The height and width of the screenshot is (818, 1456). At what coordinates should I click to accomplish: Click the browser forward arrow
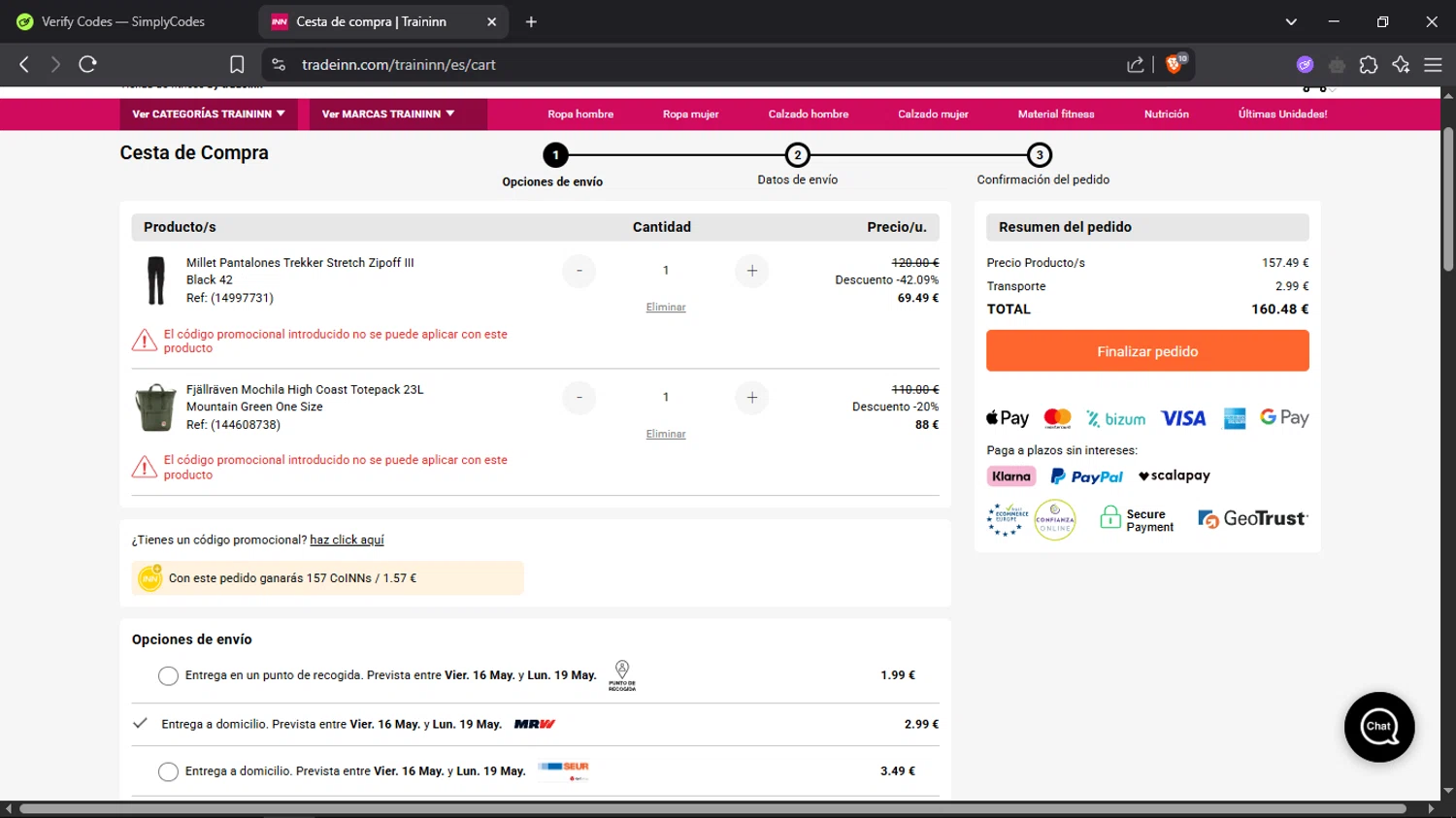[55, 64]
